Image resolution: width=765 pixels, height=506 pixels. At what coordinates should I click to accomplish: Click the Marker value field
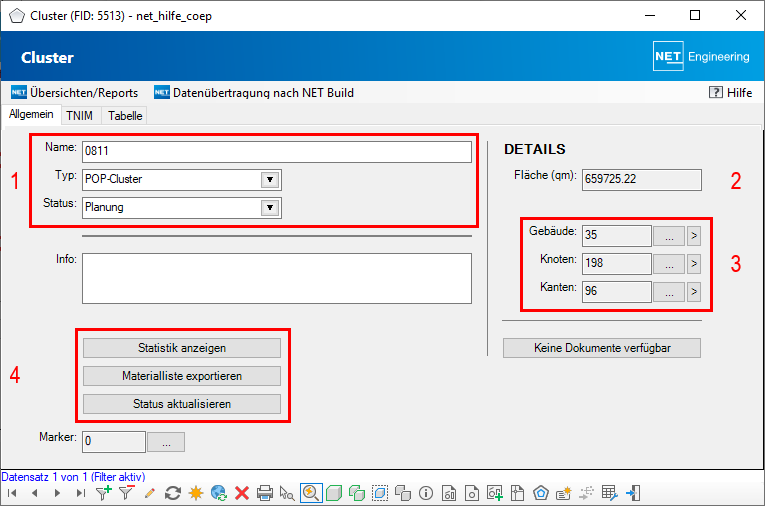point(114,442)
